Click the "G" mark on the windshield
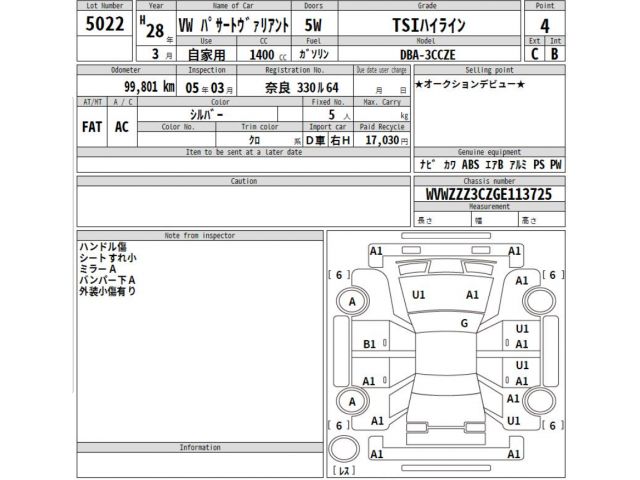Viewport: 640px width, 480px height. (x=464, y=323)
